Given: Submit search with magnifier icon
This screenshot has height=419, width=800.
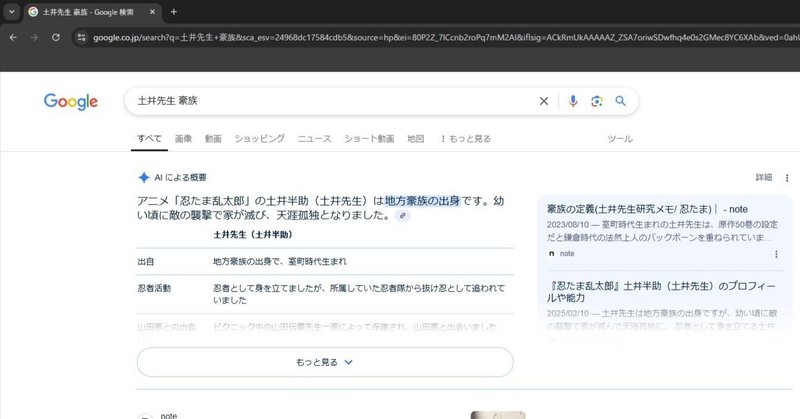Looking at the screenshot, I should (620, 101).
